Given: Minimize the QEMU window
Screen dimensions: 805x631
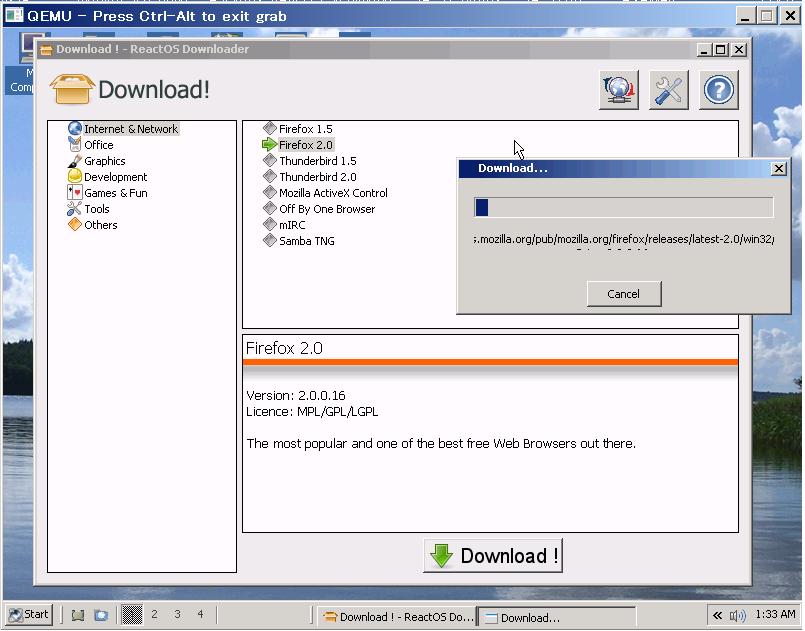Looking at the screenshot, I should (745, 16).
